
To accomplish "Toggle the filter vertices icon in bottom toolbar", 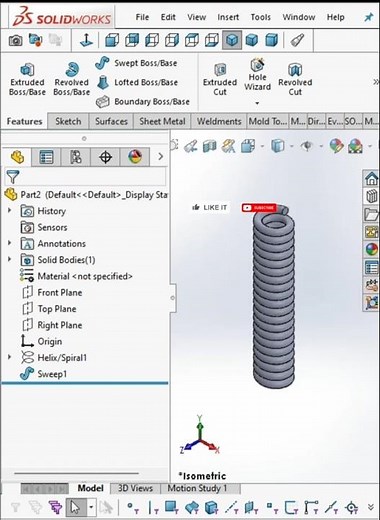I will [133, 508].
